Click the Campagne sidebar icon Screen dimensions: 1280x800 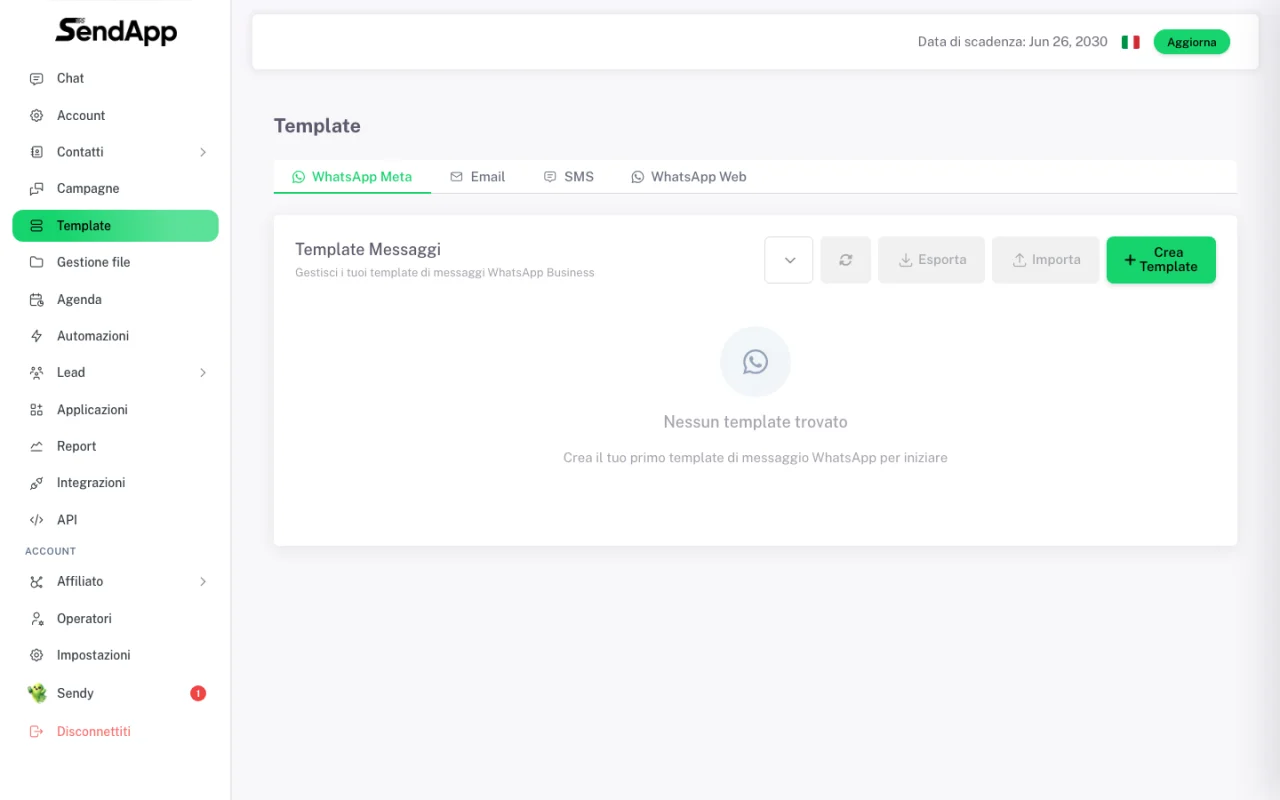pos(37,189)
